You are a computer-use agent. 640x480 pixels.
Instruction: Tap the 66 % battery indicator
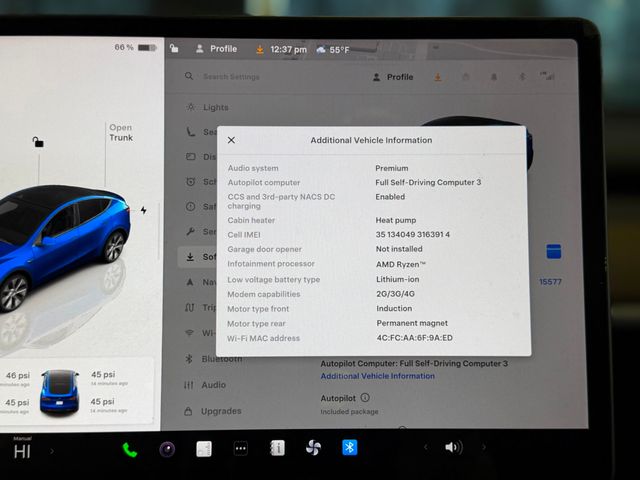click(x=135, y=47)
